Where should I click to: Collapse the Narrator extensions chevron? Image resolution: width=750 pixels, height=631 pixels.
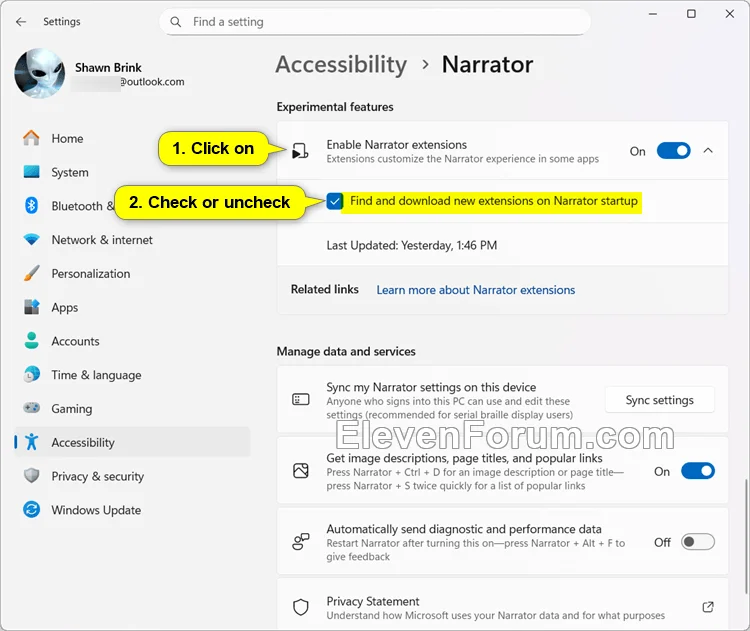coord(708,151)
